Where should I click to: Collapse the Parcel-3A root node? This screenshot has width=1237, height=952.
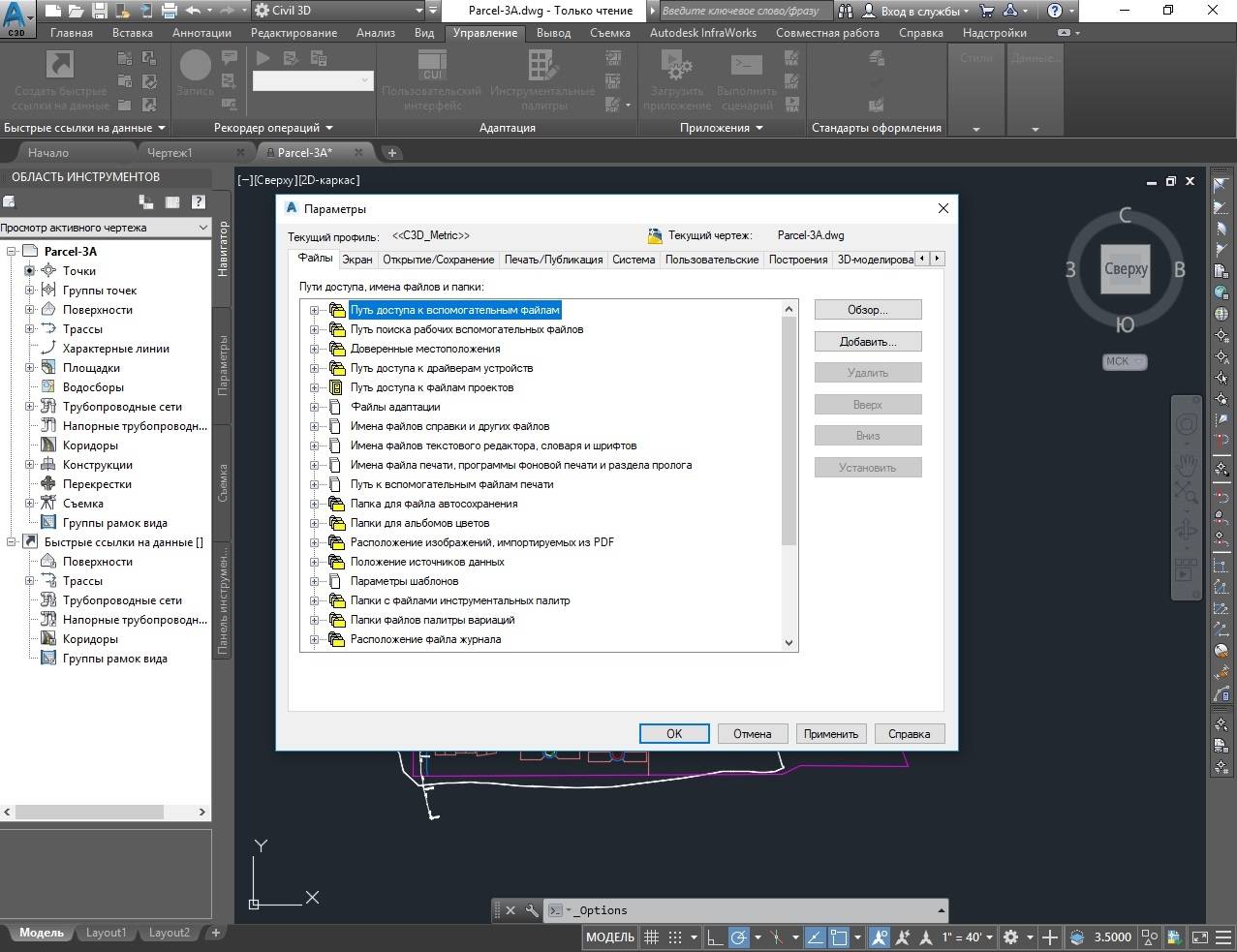11,252
